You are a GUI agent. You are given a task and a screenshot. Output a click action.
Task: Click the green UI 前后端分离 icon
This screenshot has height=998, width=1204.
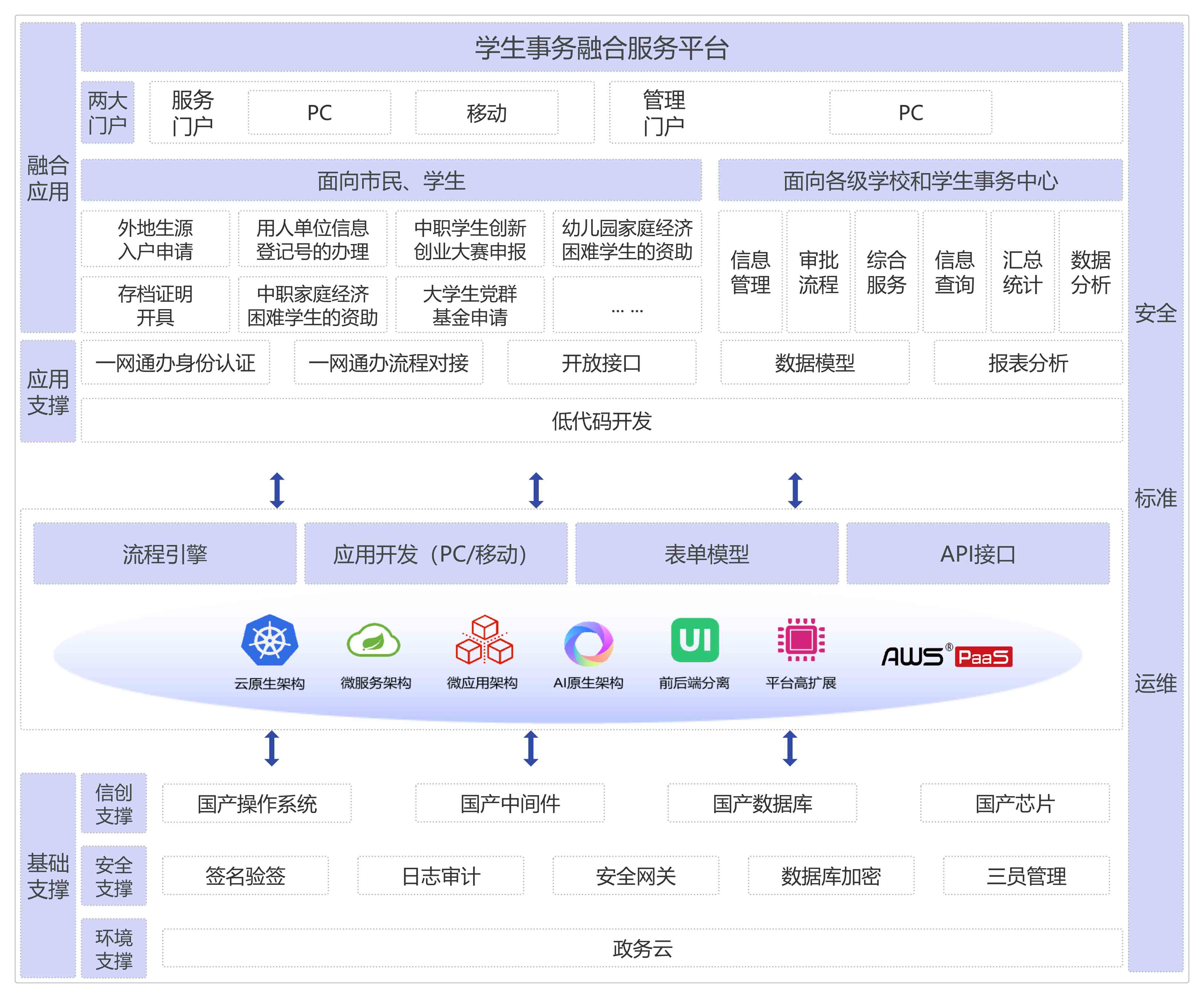tap(694, 640)
